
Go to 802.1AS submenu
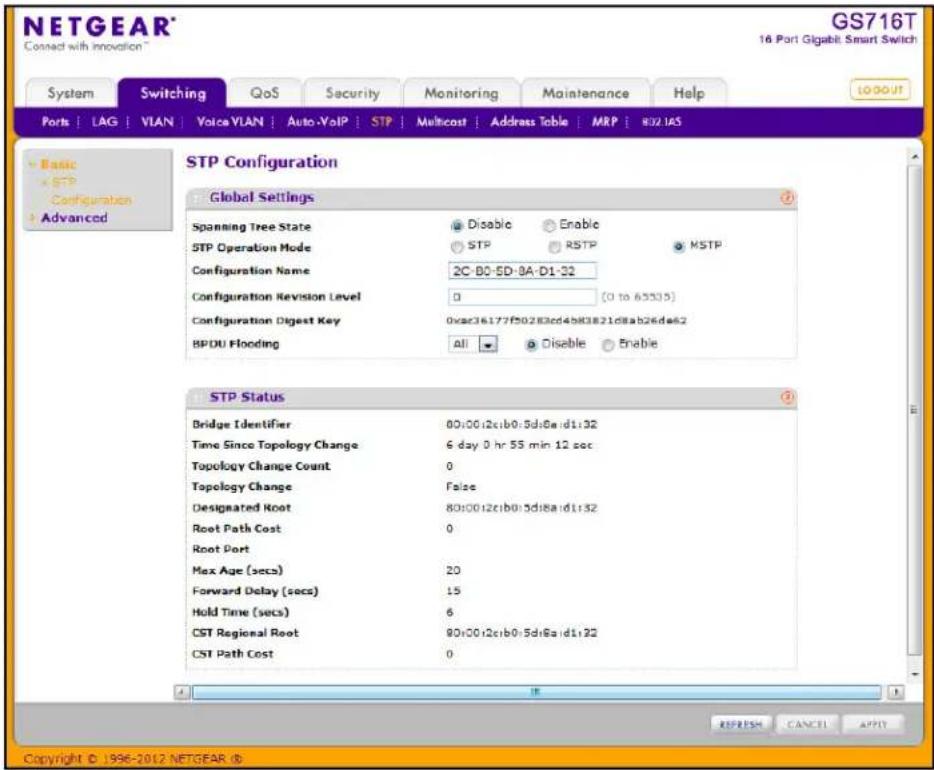pyautogui.click(x=661, y=121)
